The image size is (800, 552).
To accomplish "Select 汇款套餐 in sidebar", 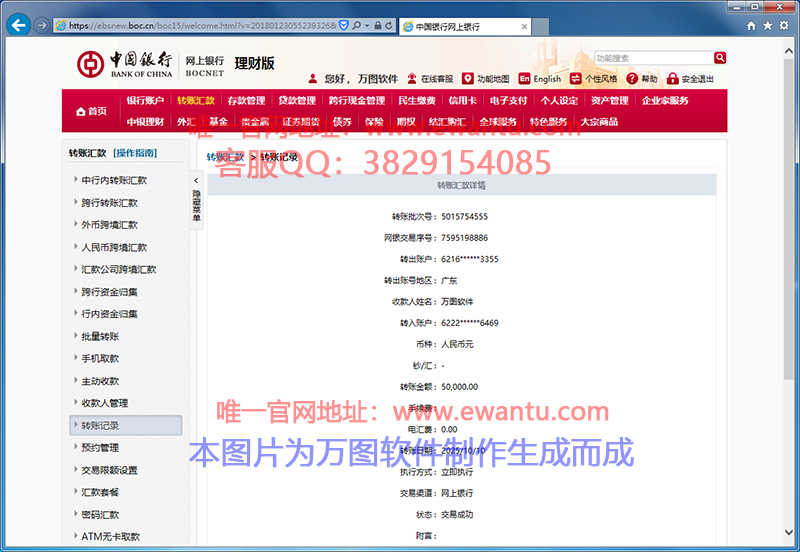I will point(100,492).
